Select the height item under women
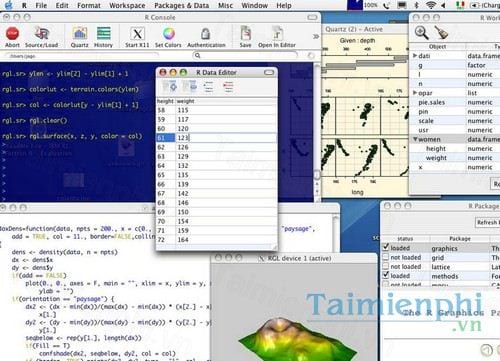Screen dimensions: 500x361 click(x=436, y=148)
